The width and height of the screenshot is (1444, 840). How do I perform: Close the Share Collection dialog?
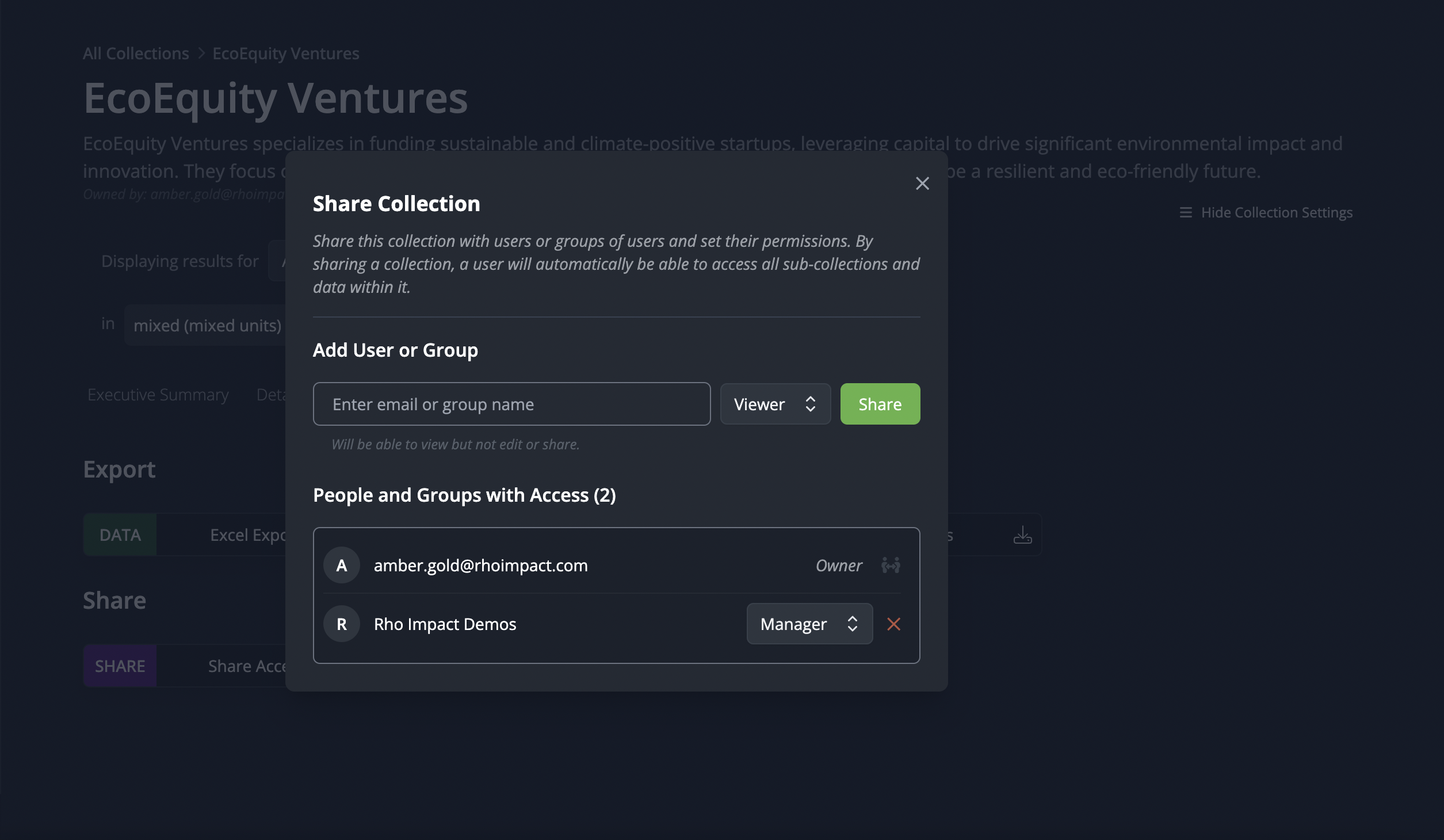922,184
